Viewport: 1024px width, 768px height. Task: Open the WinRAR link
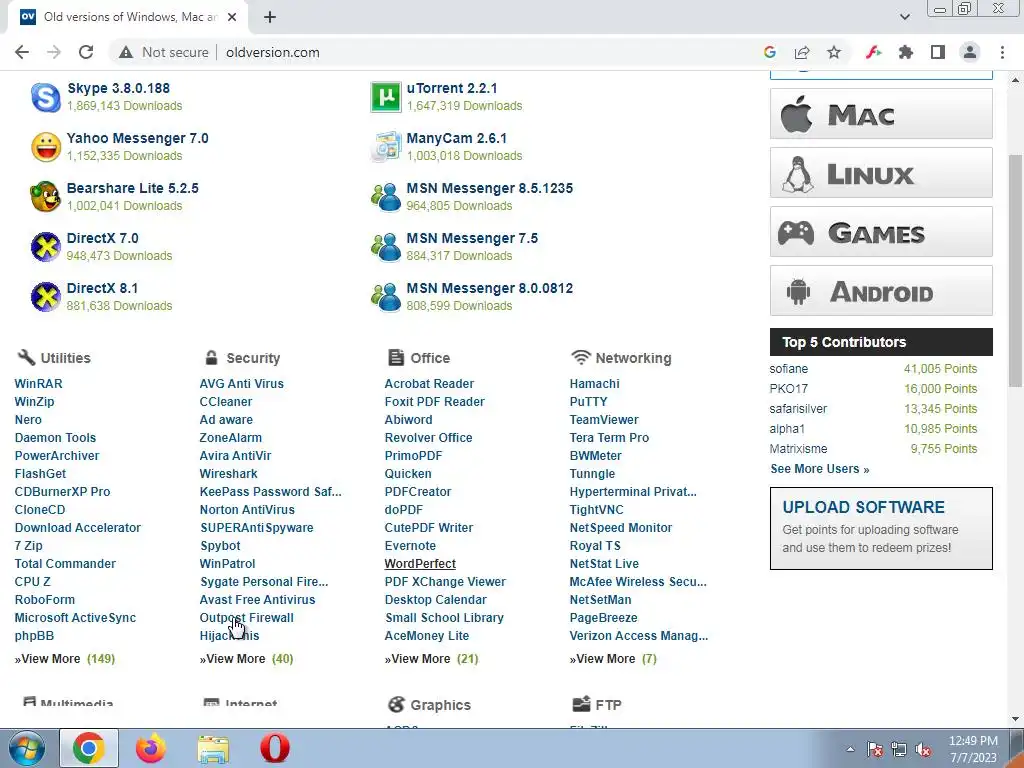39,384
